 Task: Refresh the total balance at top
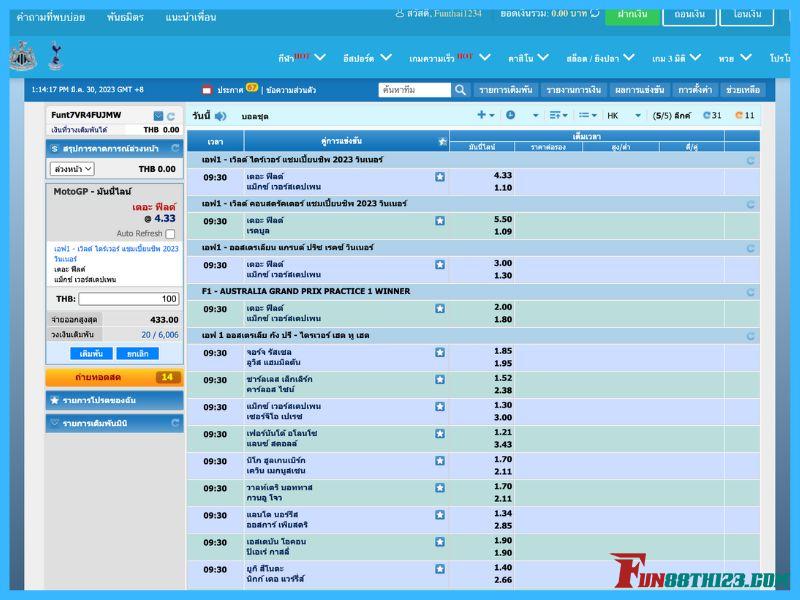click(595, 13)
